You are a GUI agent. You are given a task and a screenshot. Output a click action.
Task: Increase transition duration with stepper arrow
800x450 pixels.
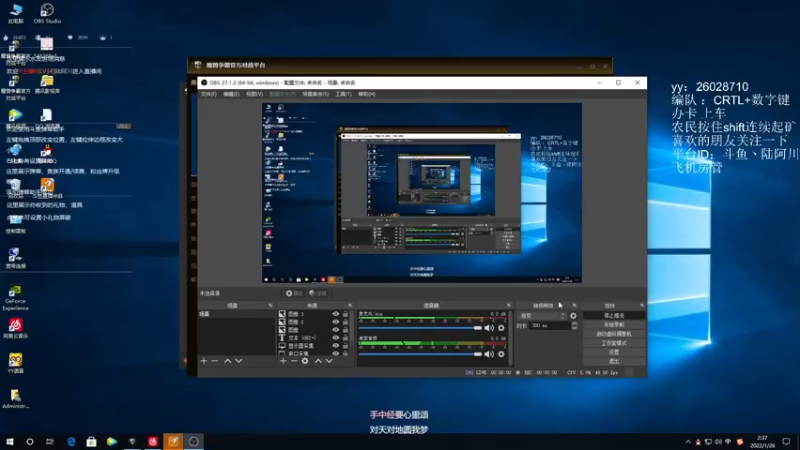tap(574, 323)
